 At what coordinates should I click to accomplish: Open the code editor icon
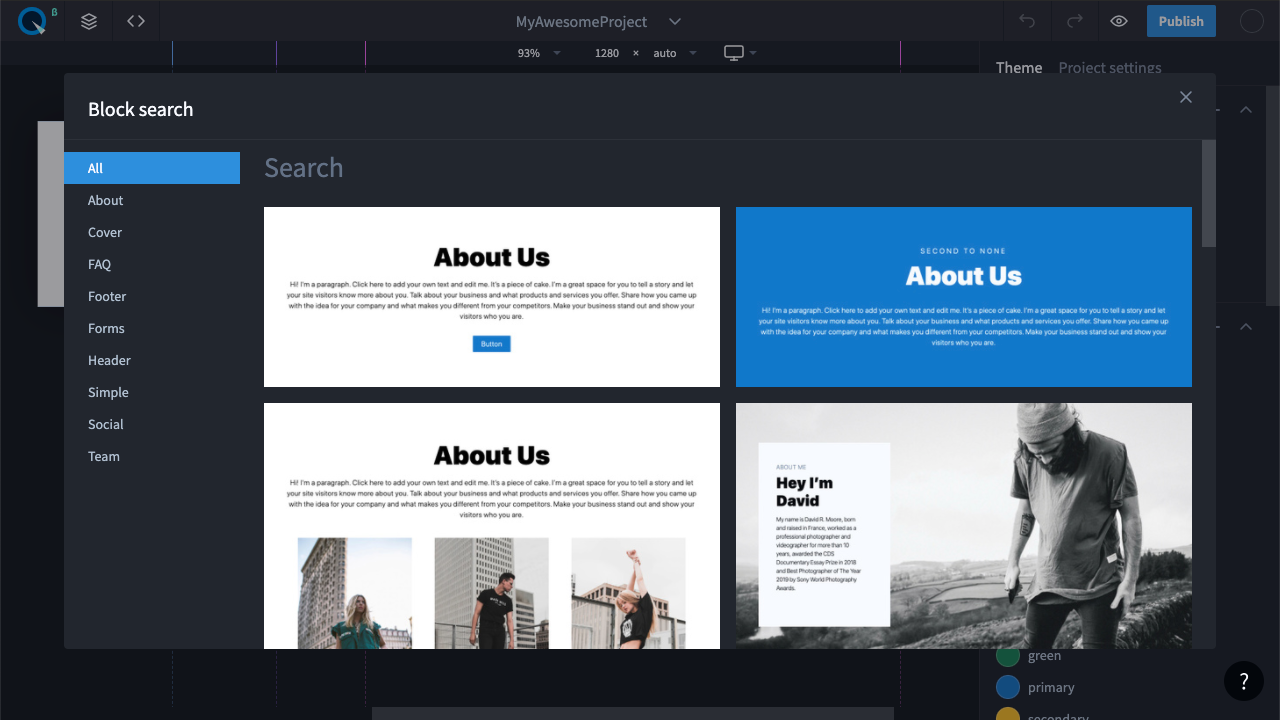(x=136, y=21)
